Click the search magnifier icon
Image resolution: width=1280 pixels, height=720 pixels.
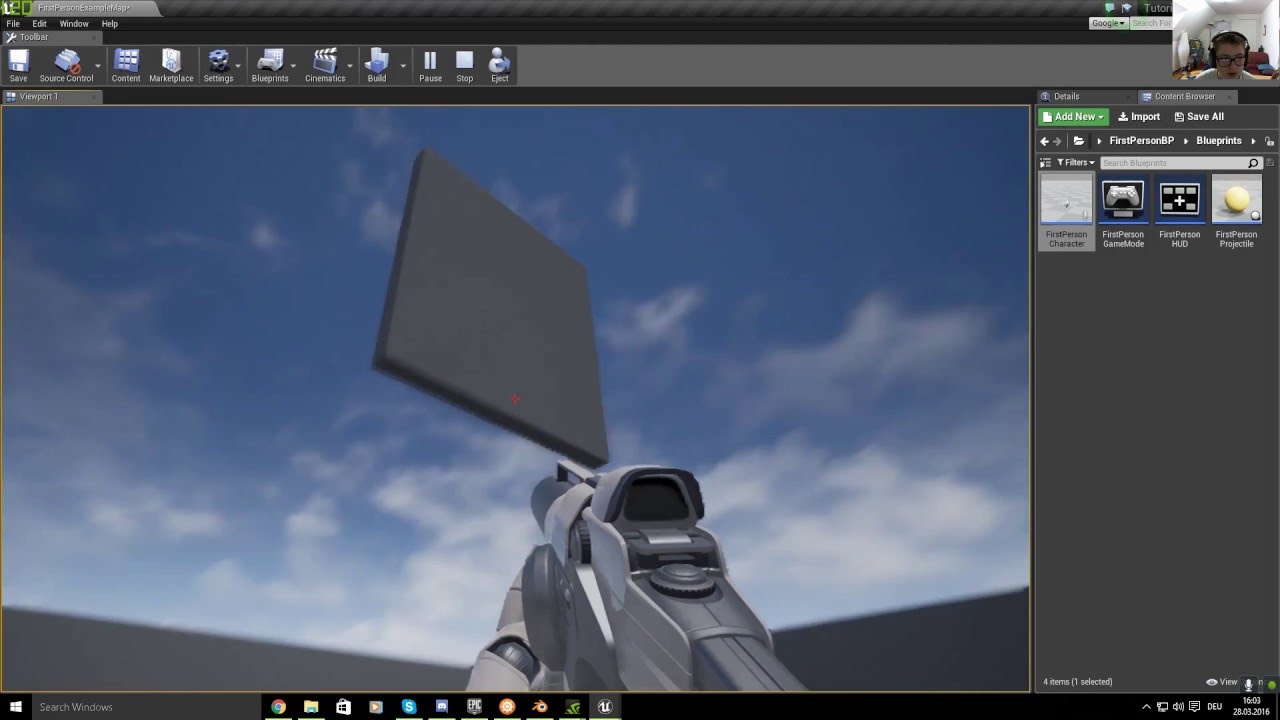(1253, 162)
